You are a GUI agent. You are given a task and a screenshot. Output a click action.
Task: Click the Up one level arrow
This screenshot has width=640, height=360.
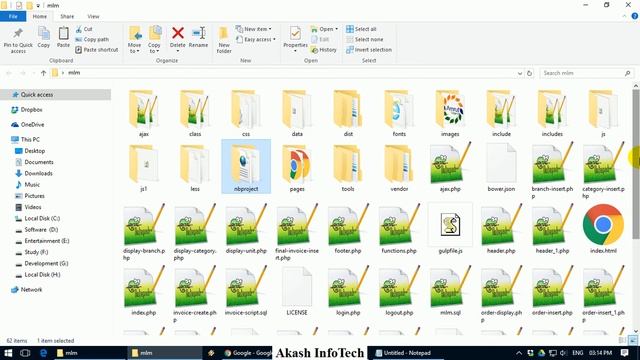[43, 73]
